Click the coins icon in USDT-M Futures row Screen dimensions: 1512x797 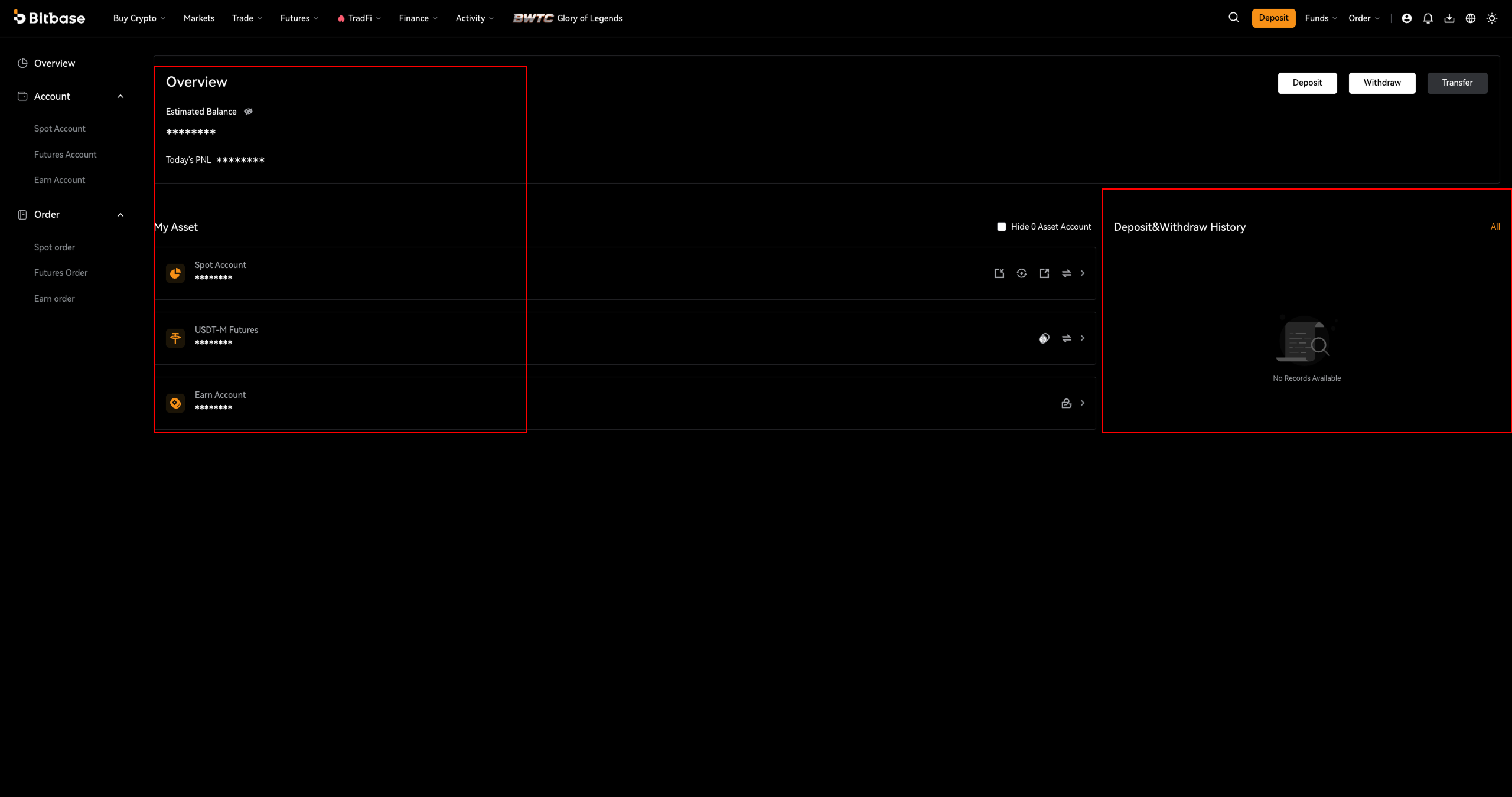point(1044,338)
